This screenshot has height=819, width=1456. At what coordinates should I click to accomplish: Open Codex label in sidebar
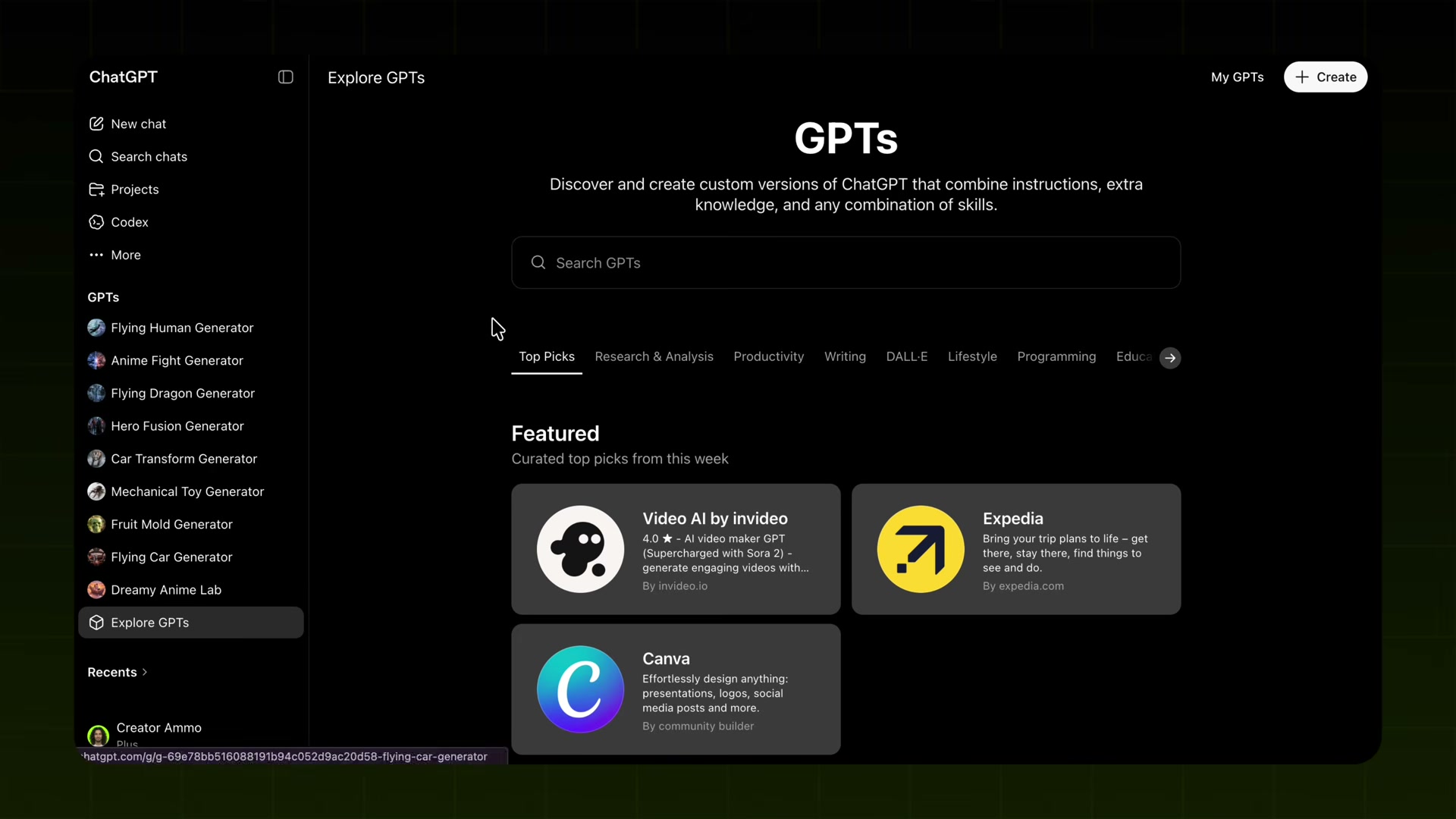point(130,222)
